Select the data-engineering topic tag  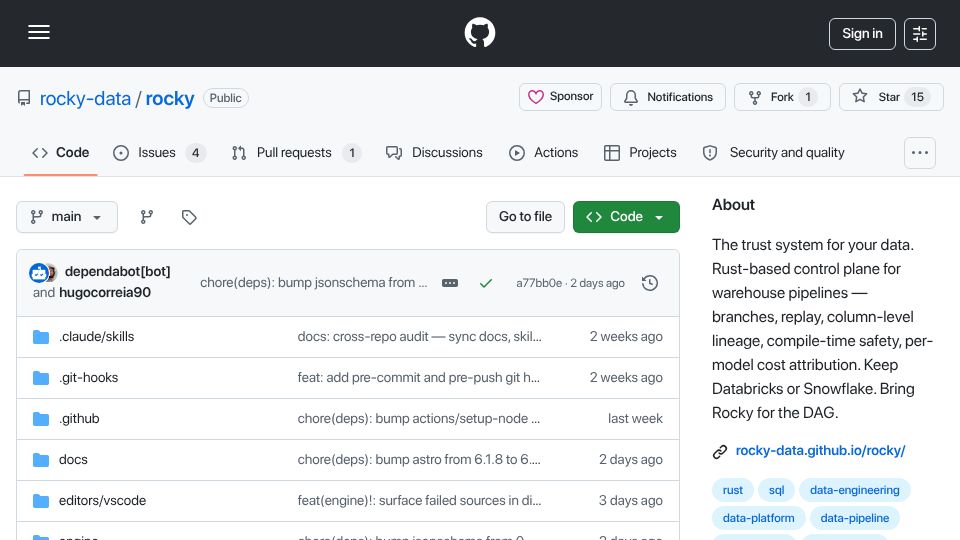[x=855, y=490]
